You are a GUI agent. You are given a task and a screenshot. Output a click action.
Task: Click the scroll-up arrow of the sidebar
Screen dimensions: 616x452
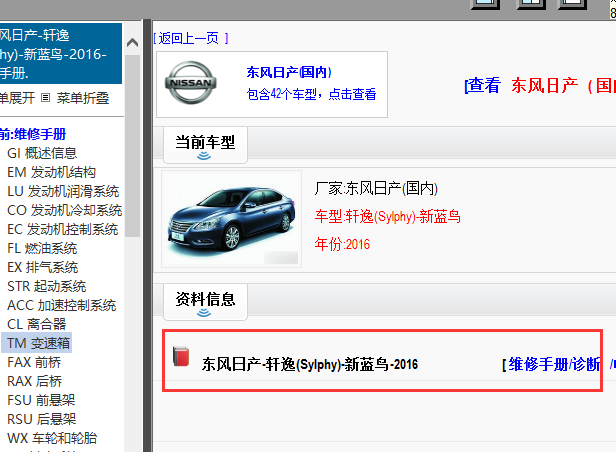[133, 42]
